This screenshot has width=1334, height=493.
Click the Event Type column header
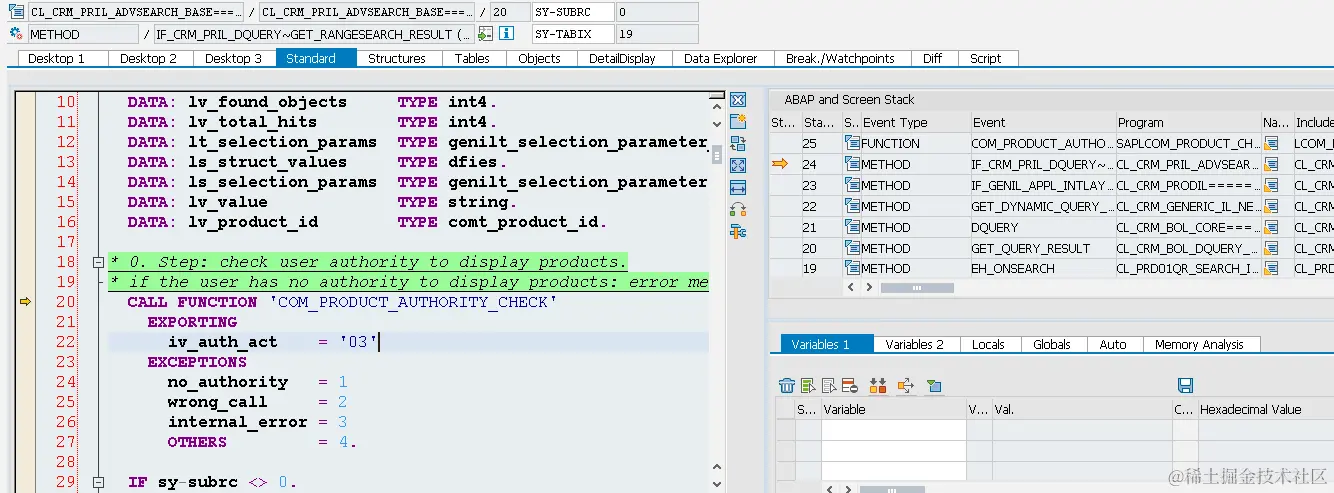[x=915, y=122]
